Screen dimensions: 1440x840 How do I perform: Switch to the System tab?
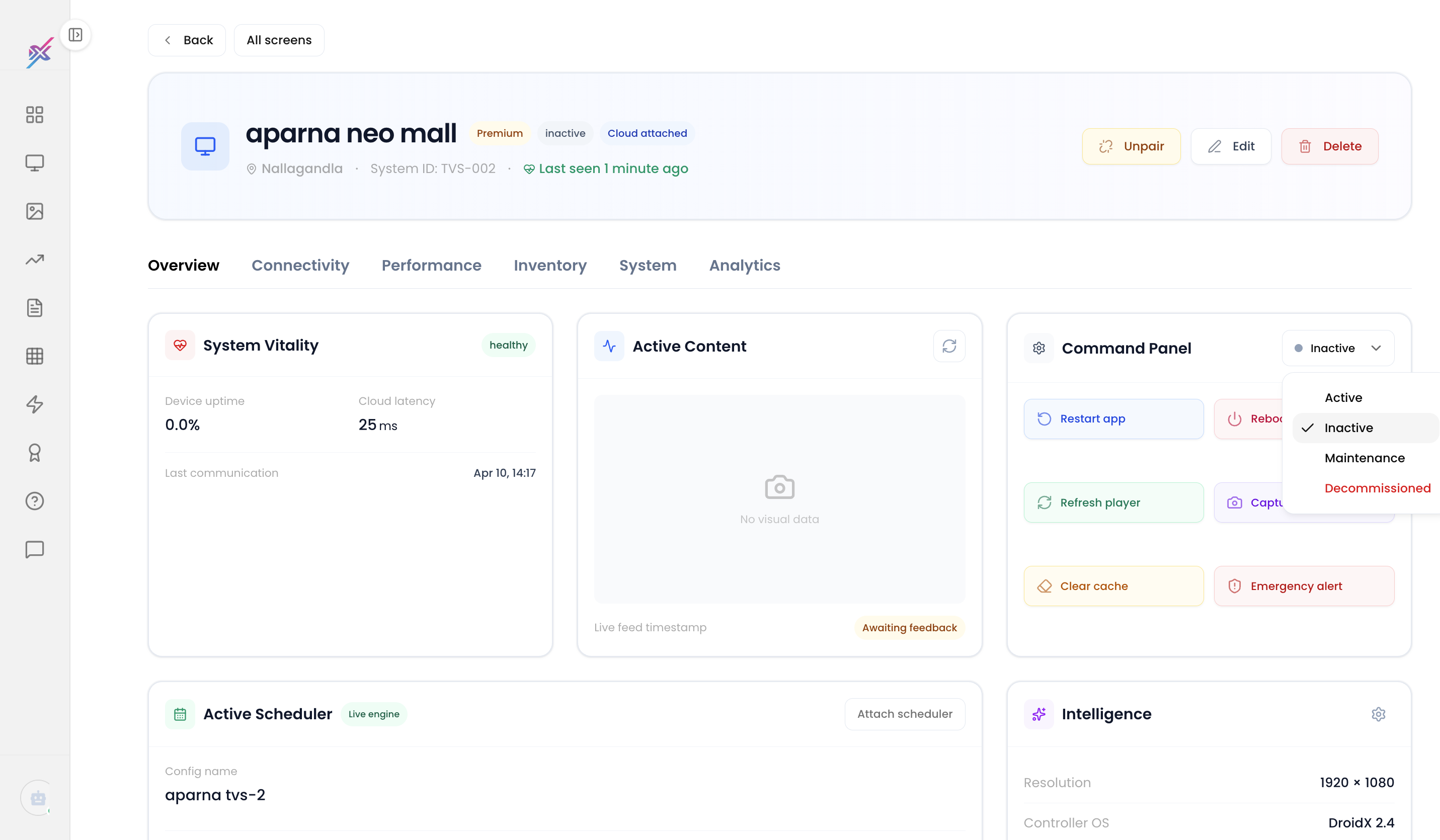(648, 265)
